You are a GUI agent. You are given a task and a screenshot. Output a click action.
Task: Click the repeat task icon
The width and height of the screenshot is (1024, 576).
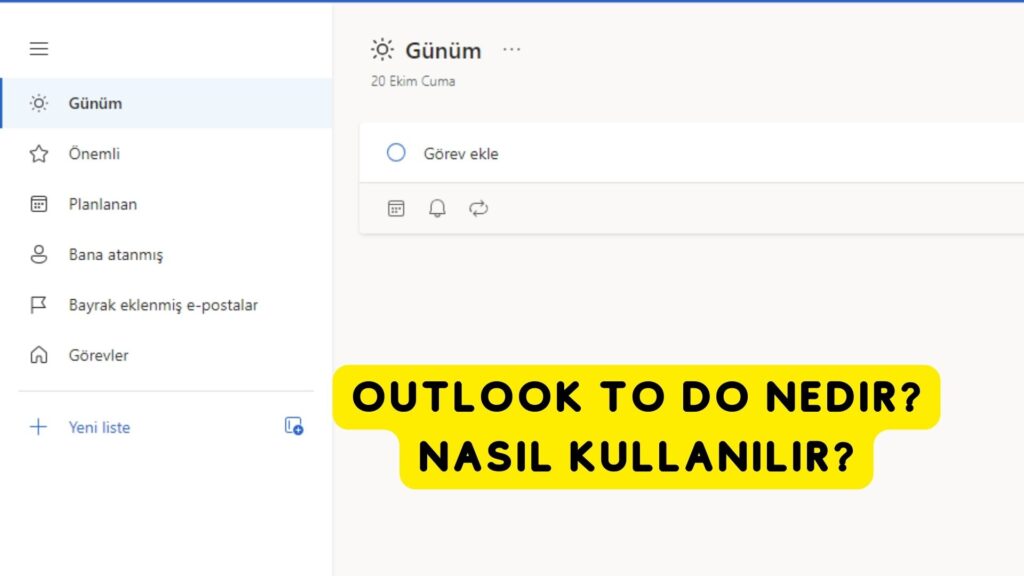(478, 208)
